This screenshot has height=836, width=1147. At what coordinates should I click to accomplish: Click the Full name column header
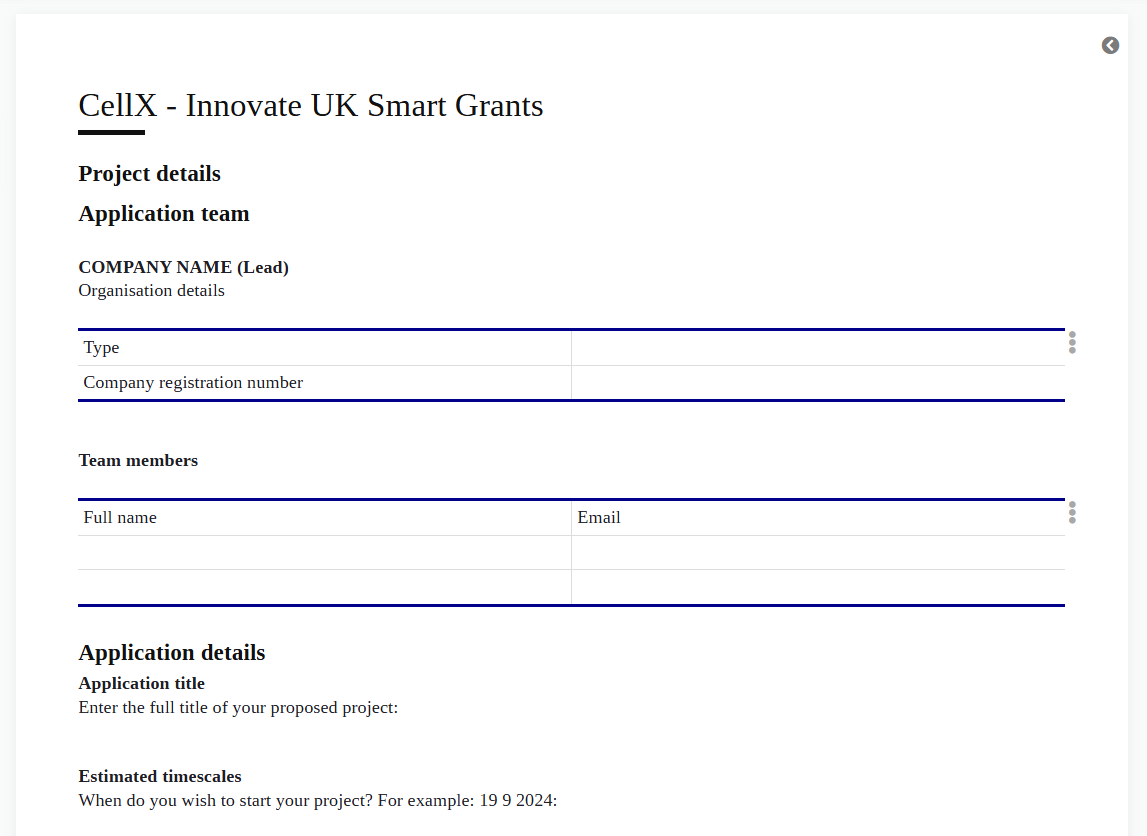pyautogui.click(x=324, y=518)
